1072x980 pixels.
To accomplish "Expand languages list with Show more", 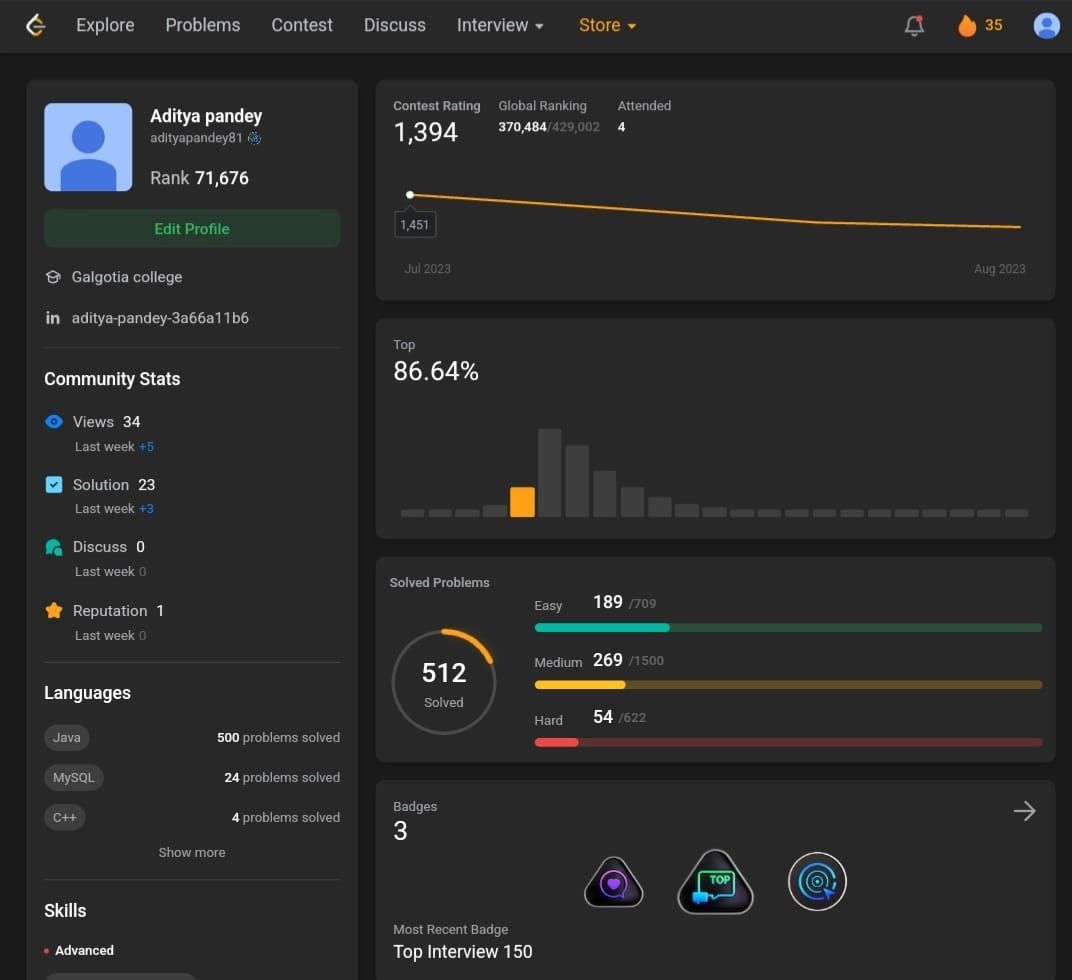I will coord(192,853).
